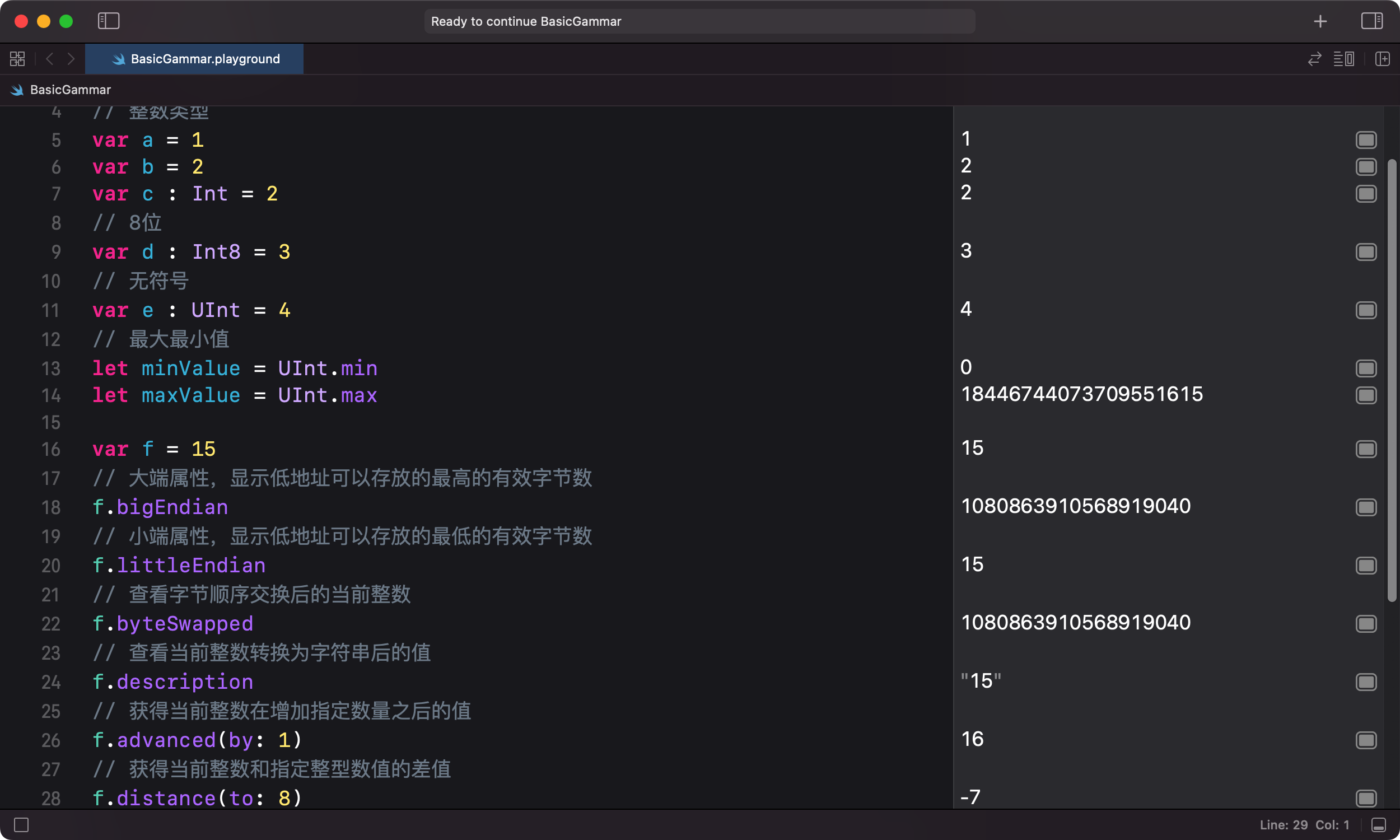Select the BasicGammar.playground tab
The height and width of the screenshot is (840, 1400).
(x=194, y=59)
